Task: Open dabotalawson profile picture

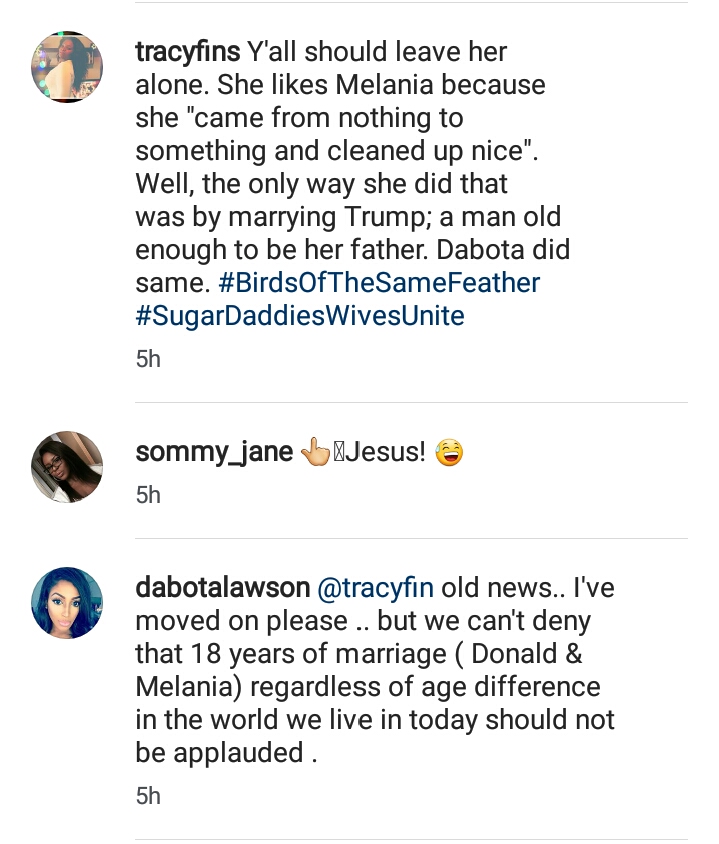Action: pyautogui.click(x=68, y=602)
